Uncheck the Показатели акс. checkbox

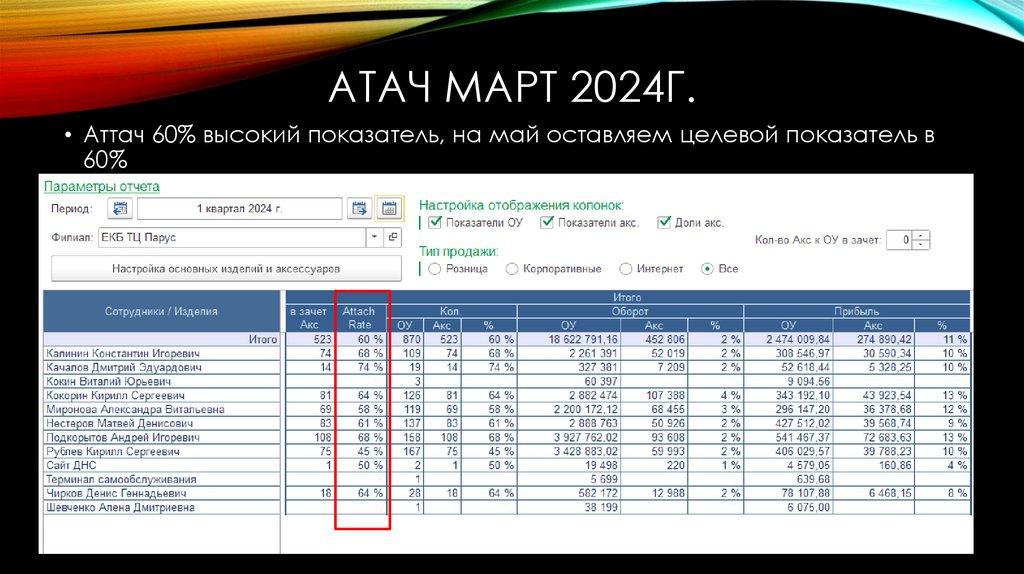pyautogui.click(x=547, y=222)
